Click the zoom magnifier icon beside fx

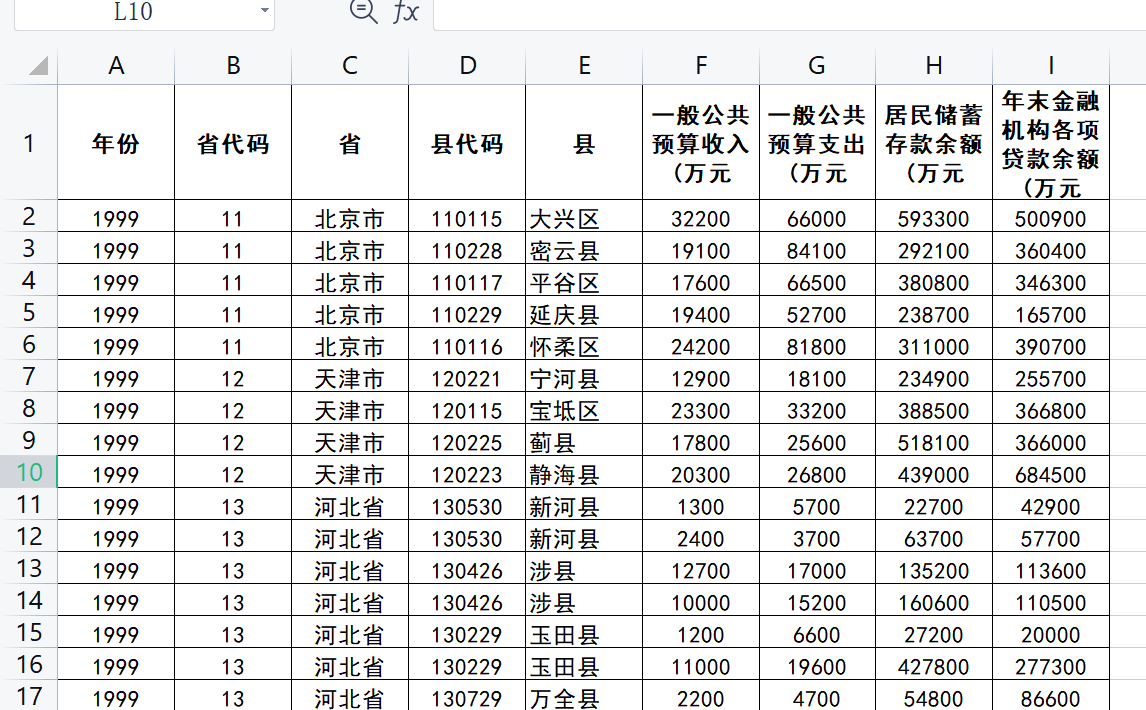click(363, 11)
